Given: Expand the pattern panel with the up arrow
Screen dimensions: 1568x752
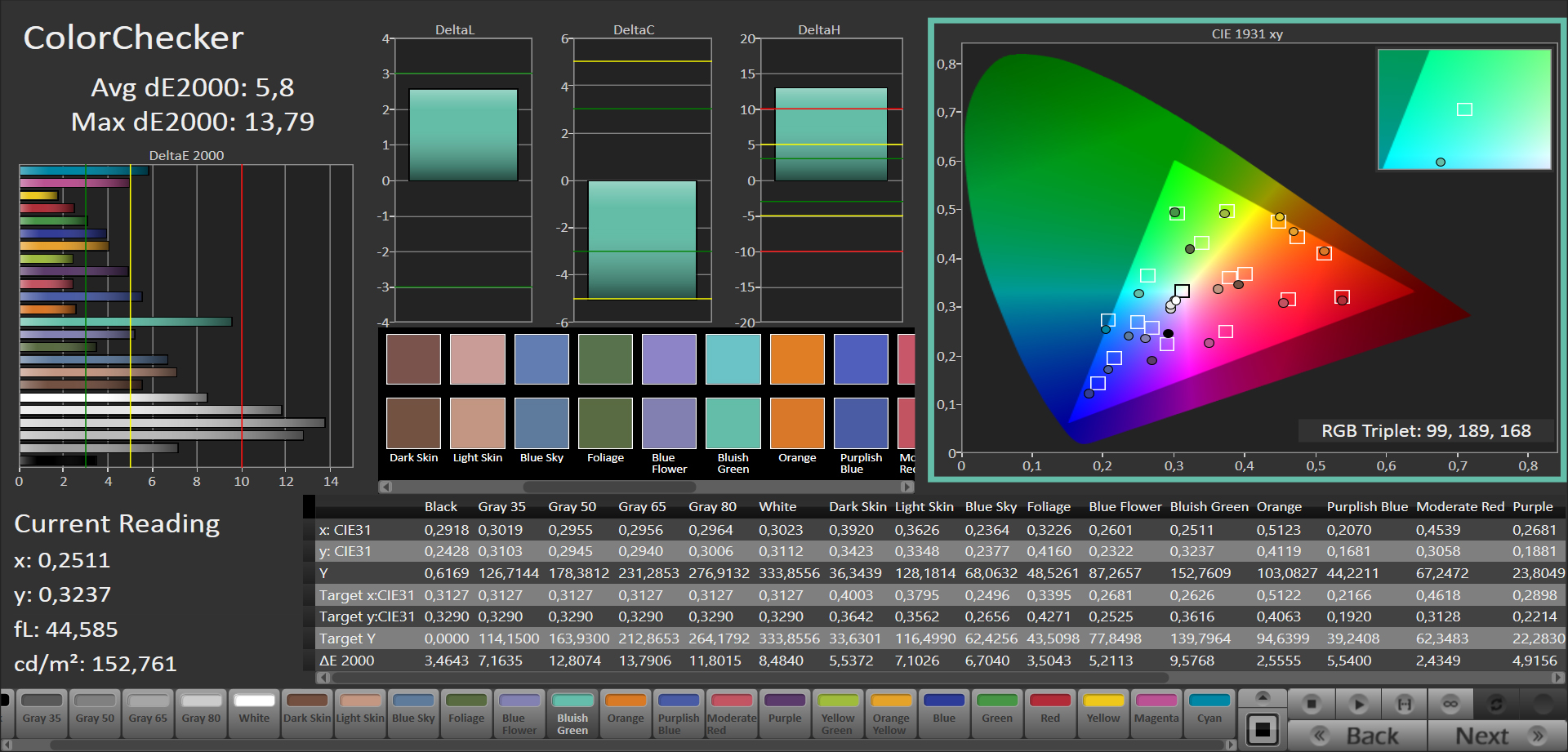Looking at the screenshot, I should pos(1263,696).
